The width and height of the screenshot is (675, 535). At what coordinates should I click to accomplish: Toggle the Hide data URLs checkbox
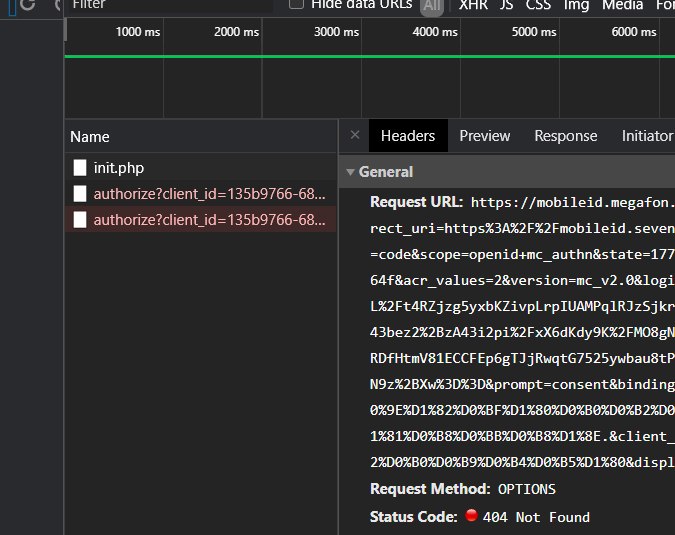coord(296,4)
